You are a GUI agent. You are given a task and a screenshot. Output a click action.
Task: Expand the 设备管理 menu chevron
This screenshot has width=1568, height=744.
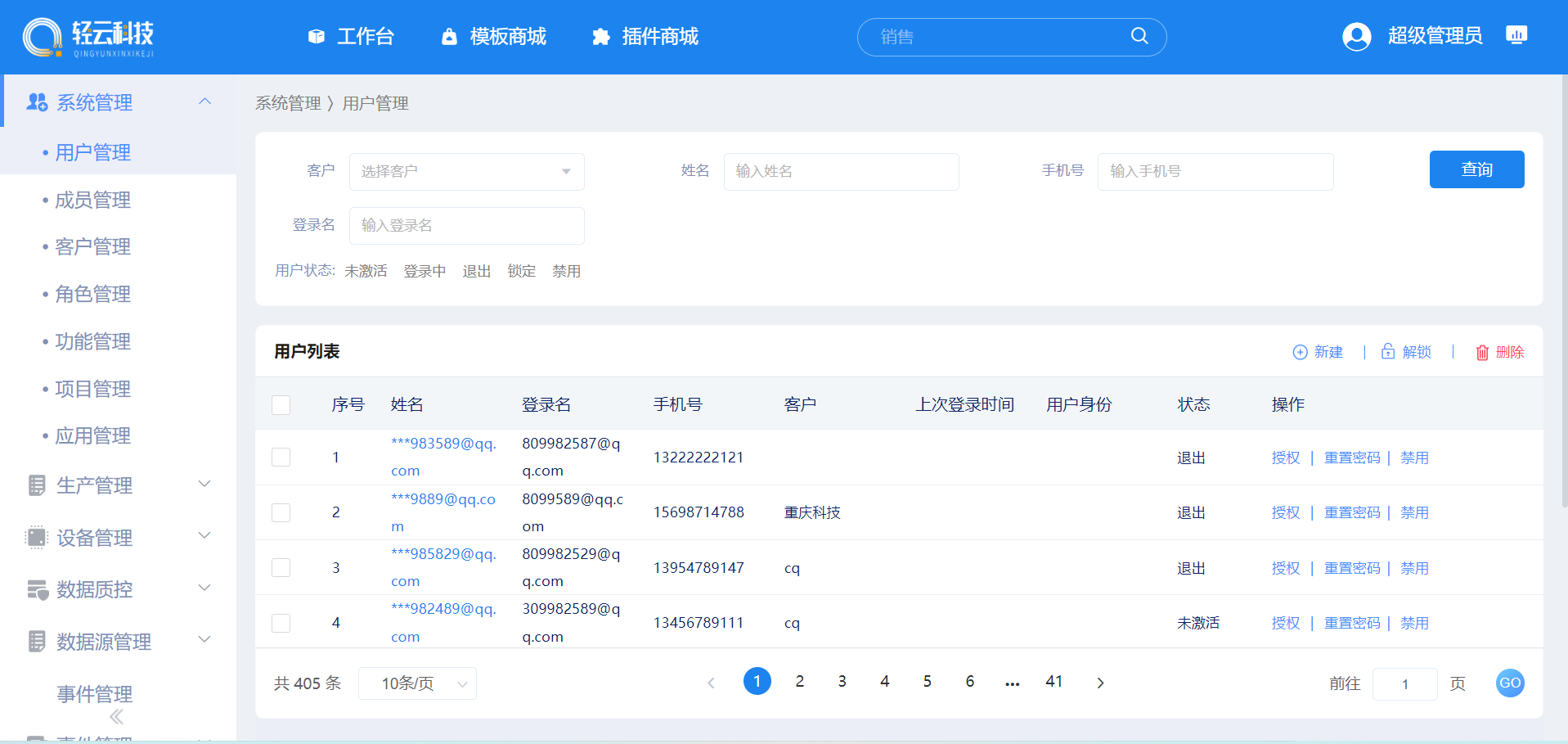(204, 535)
